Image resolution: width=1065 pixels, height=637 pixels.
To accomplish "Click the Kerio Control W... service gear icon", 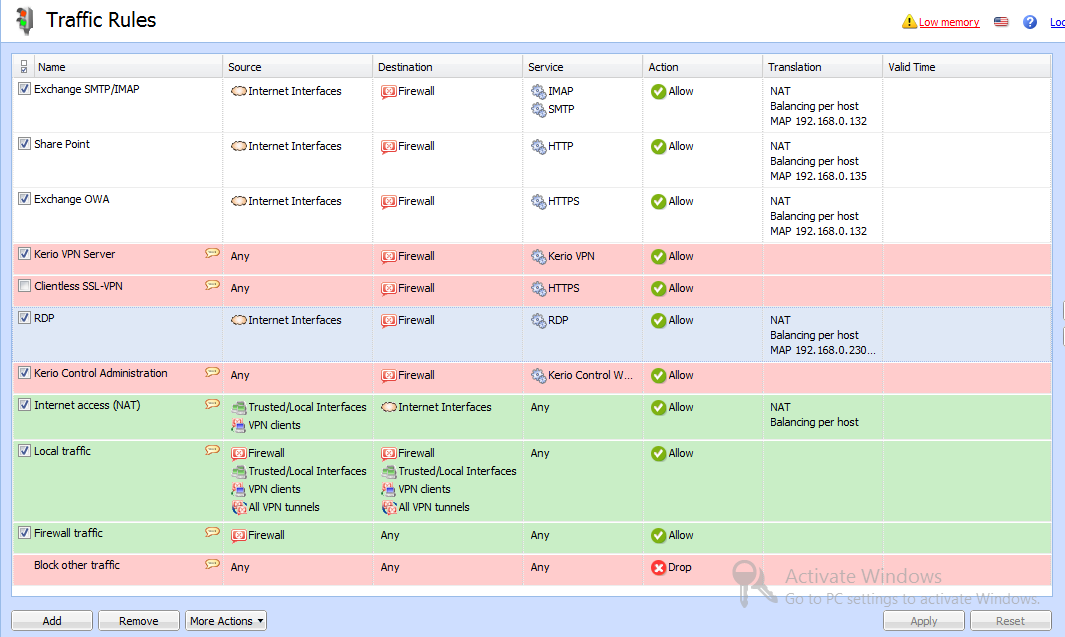I will point(539,375).
